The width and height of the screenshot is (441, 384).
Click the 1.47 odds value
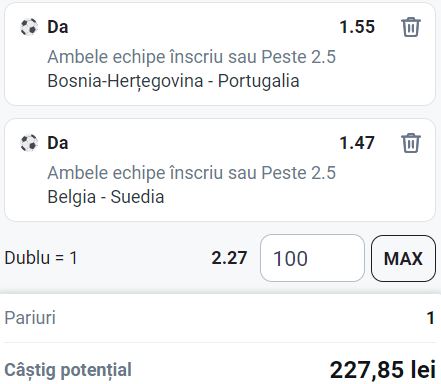pos(357,143)
